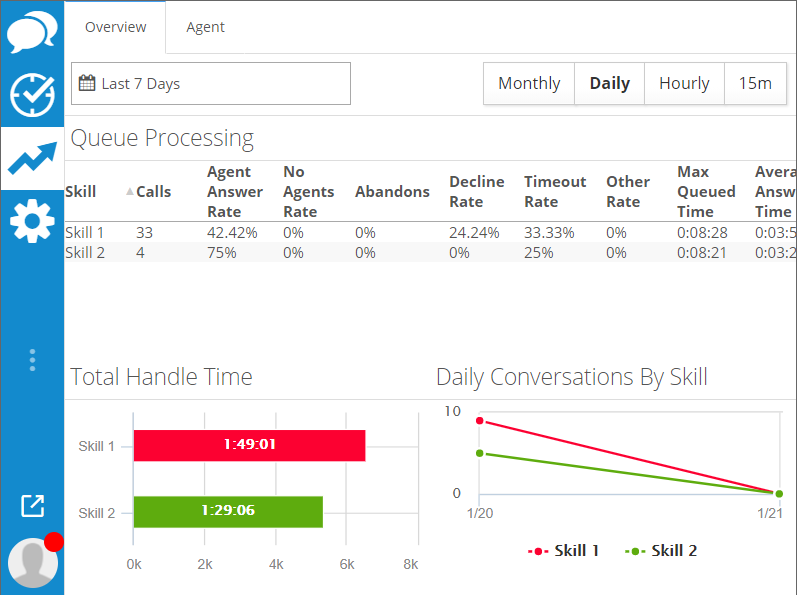Image resolution: width=797 pixels, height=595 pixels.
Task: Select the Monthly interval button
Action: pos(529,84)
